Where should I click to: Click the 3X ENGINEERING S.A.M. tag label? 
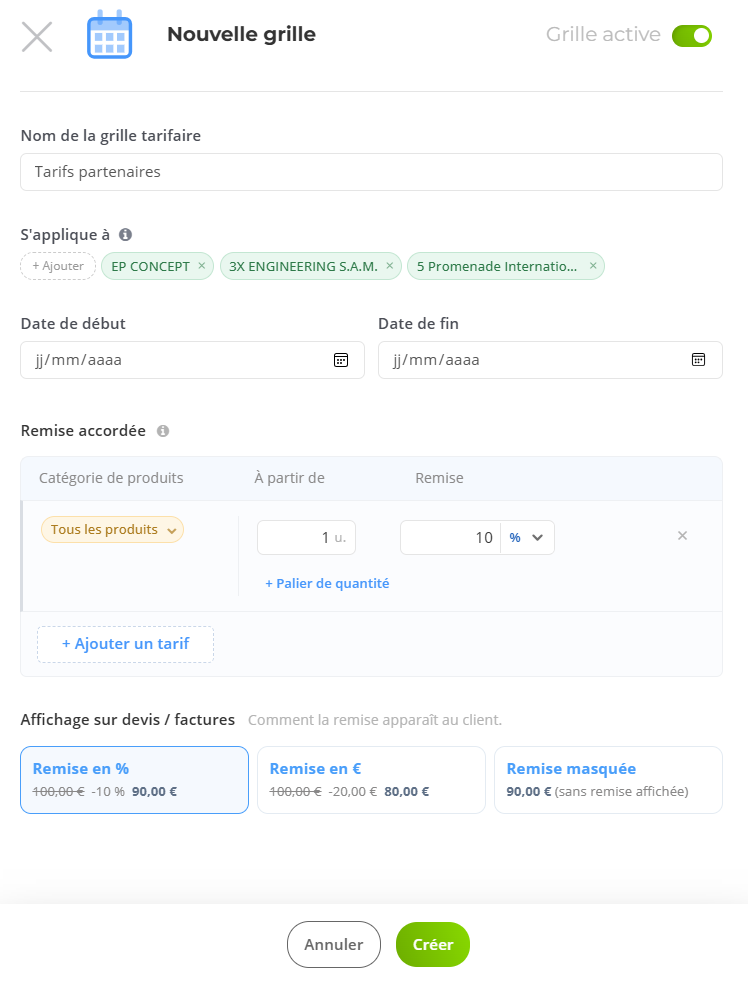click(303, 266)
